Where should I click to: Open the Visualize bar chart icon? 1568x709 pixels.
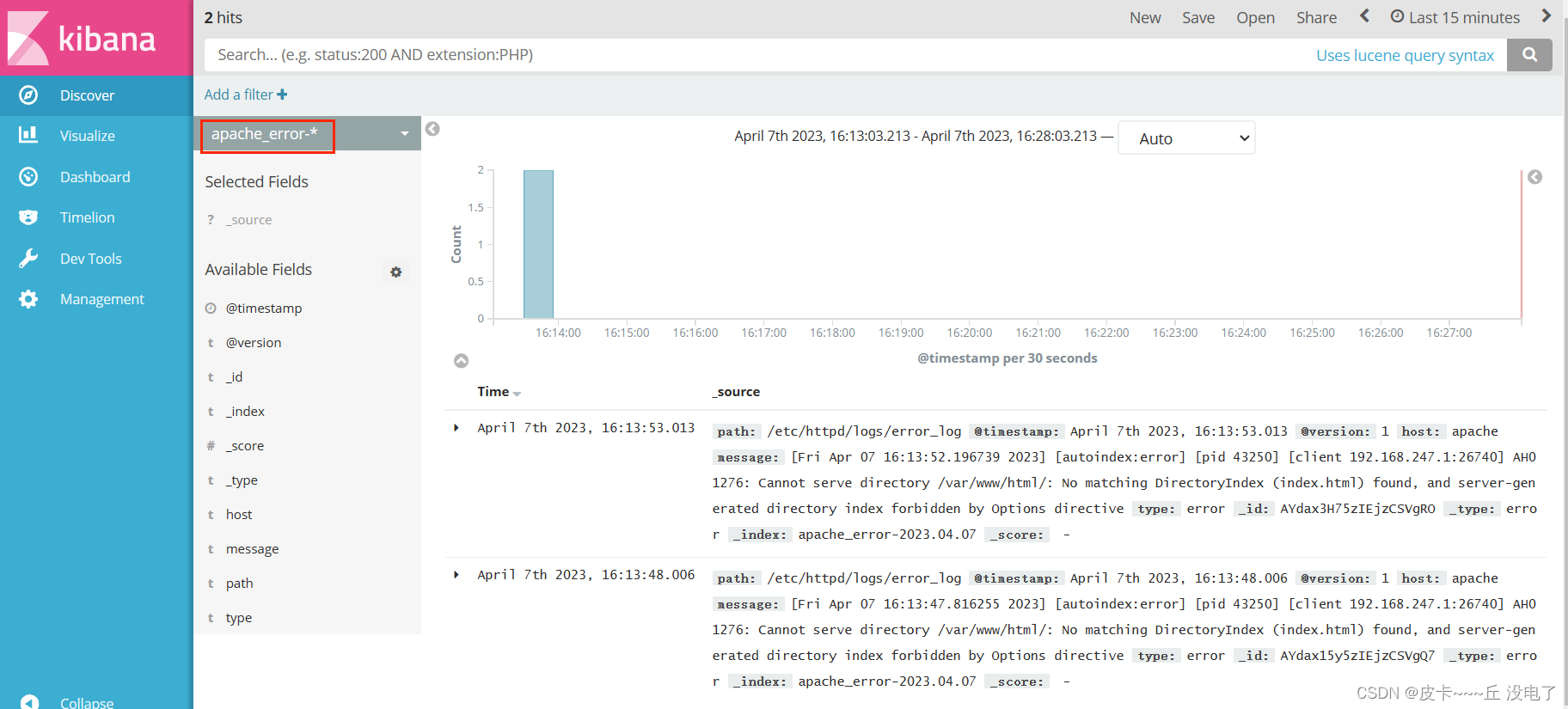[x=28, y=135]
